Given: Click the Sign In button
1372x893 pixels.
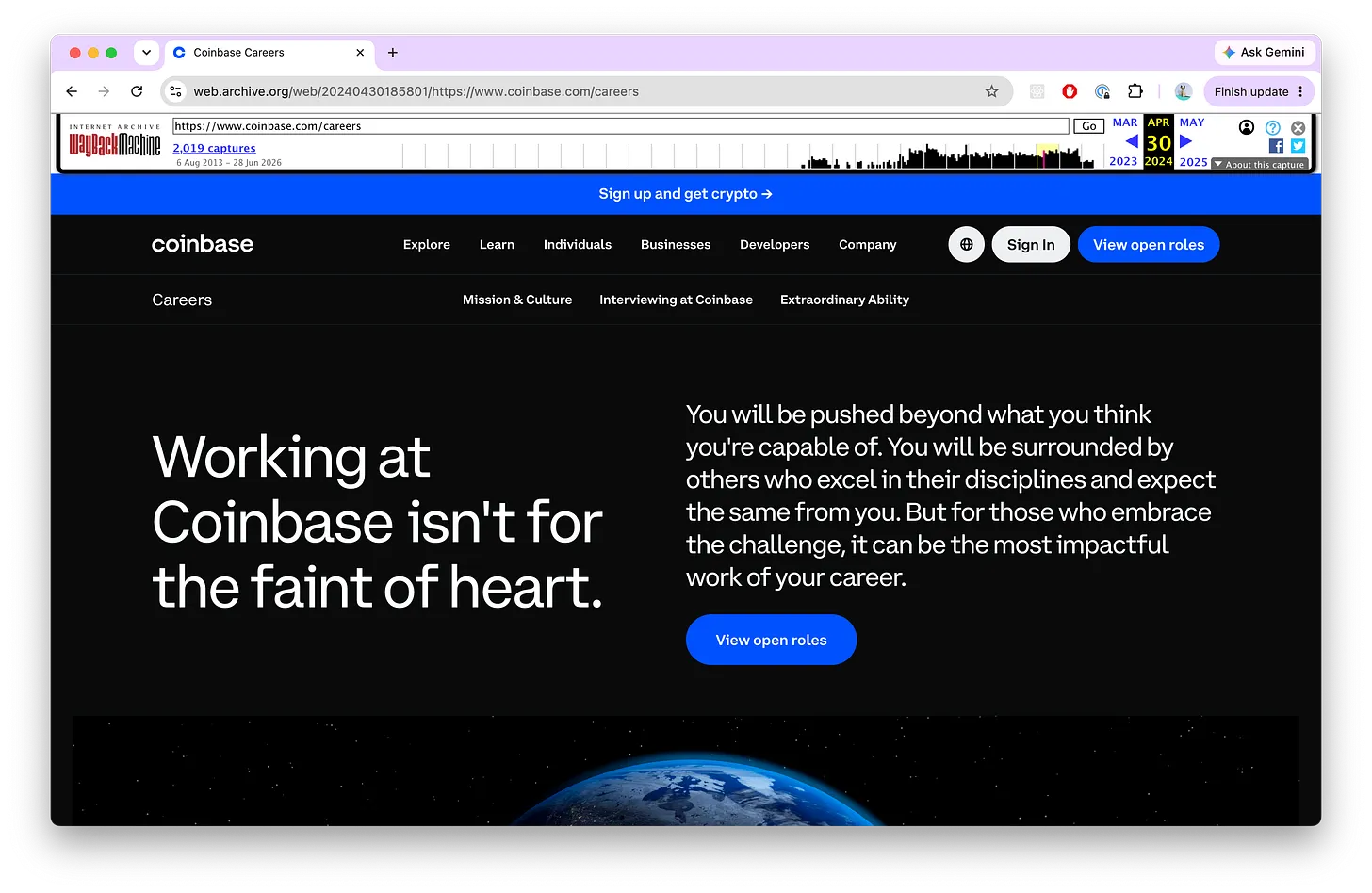Looking at the screenshot, I should 1031,244.
